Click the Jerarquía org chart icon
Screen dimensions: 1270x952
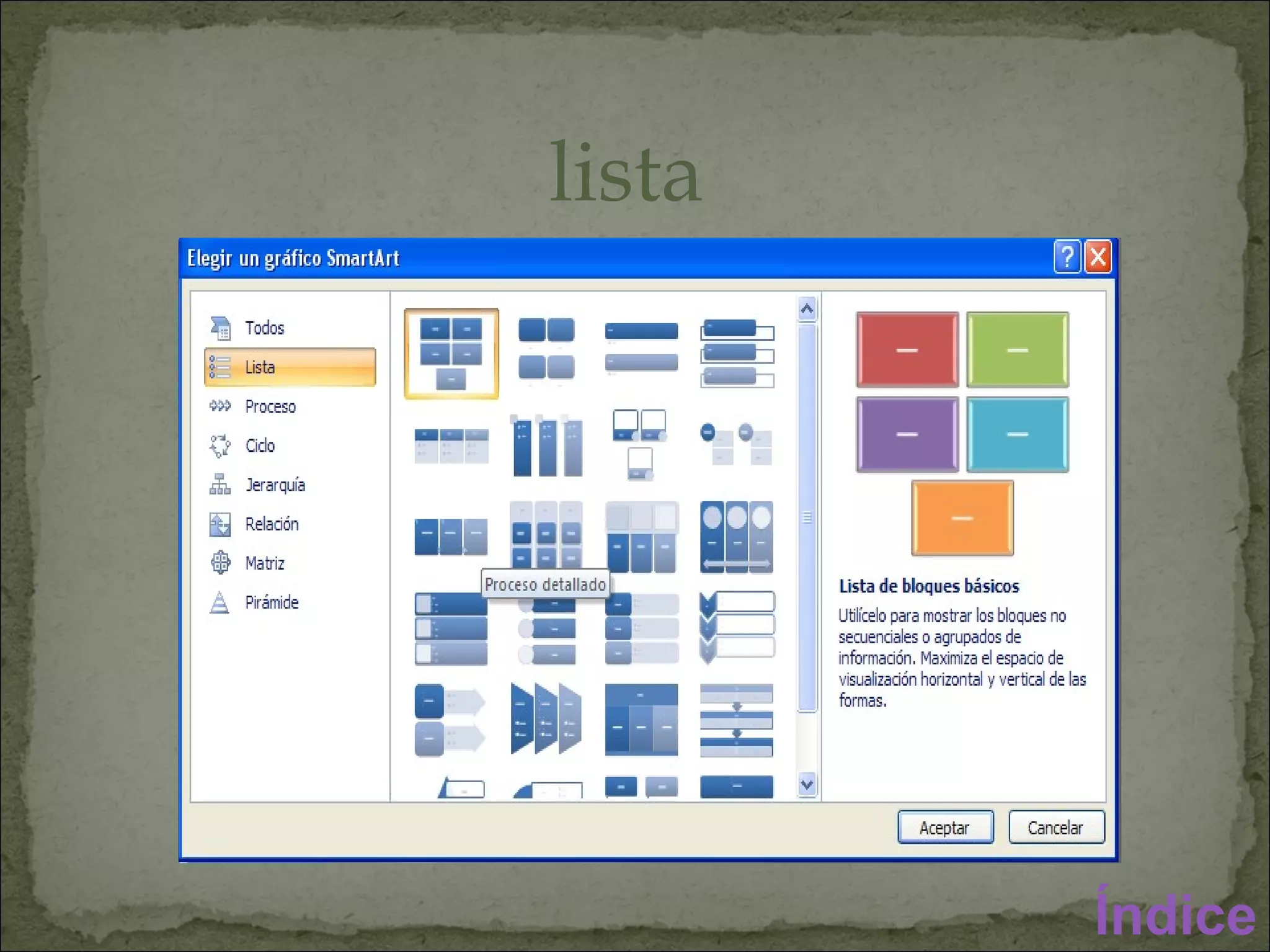[220, 484]
